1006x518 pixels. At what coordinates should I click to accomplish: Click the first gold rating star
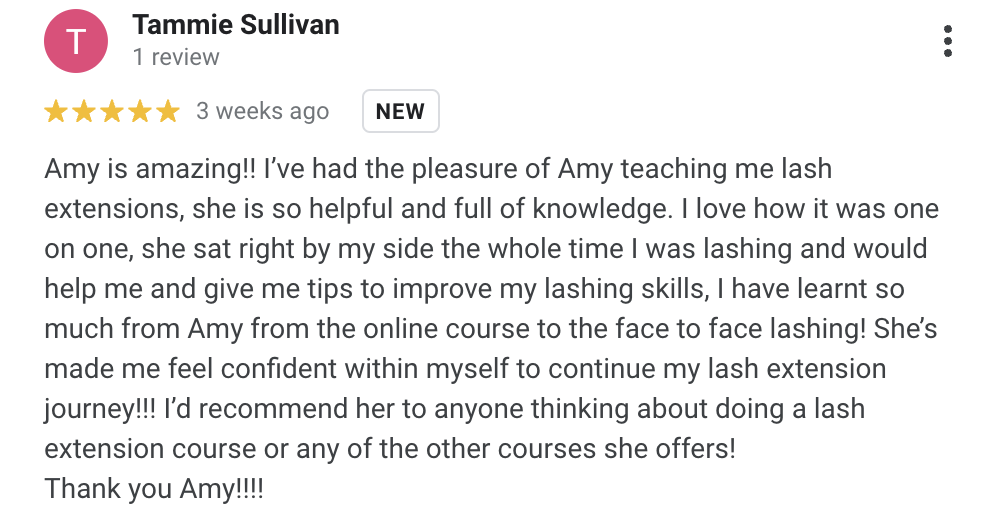pyautogui.click(x=56, y=111)
